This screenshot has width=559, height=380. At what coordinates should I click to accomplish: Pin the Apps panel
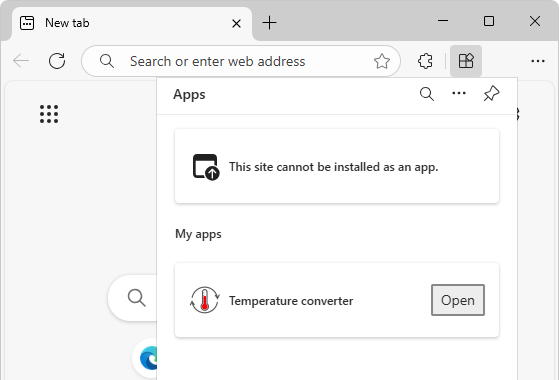tap(491, 94)
